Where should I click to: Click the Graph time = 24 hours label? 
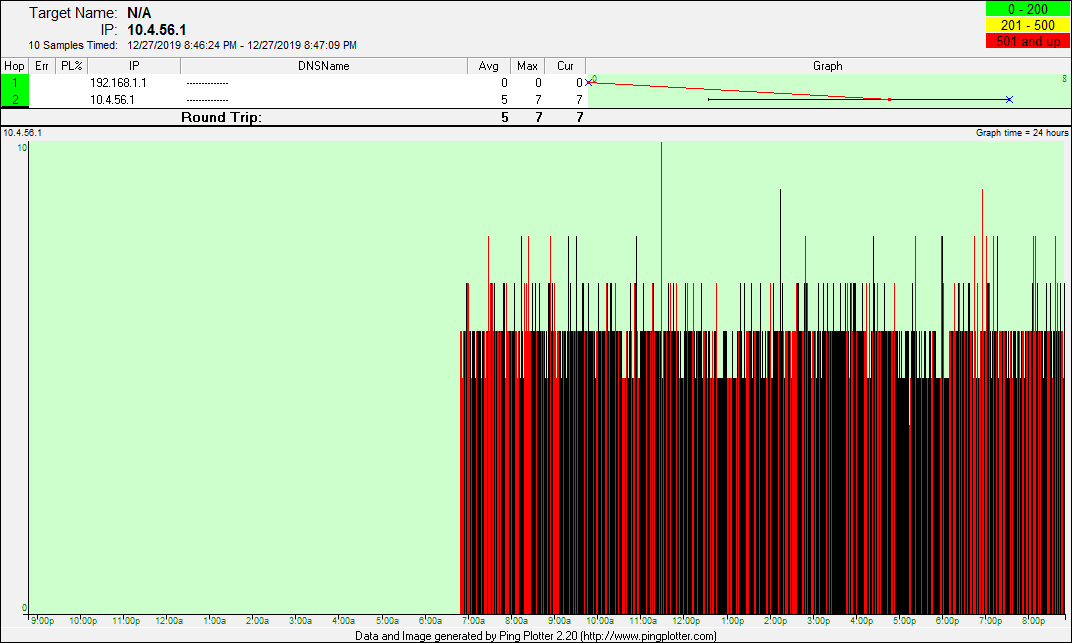pyautogui.click(x=1022, y=133)
